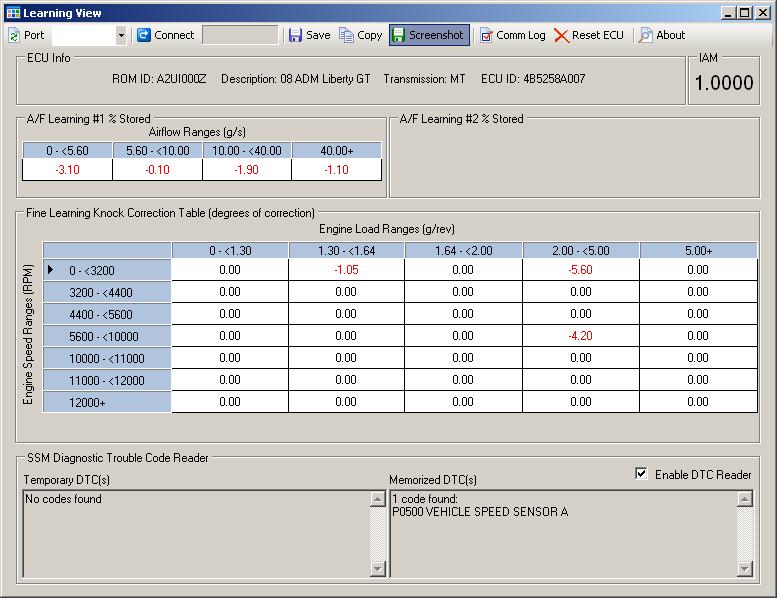Click the ECU ID: 4B5258A007 text
This screenshot has width=777, height=598.
[x=533, y=79]
